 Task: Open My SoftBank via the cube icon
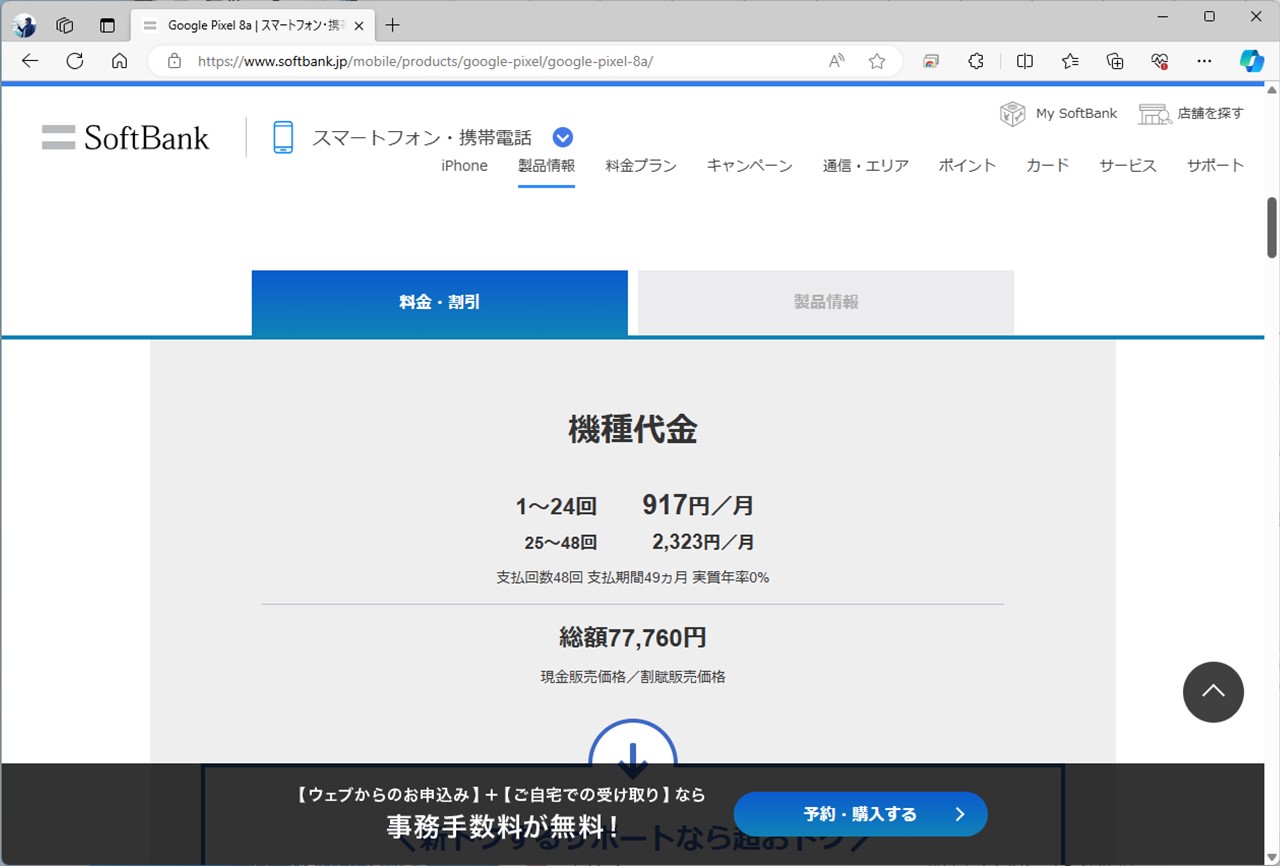(1012, 113)
